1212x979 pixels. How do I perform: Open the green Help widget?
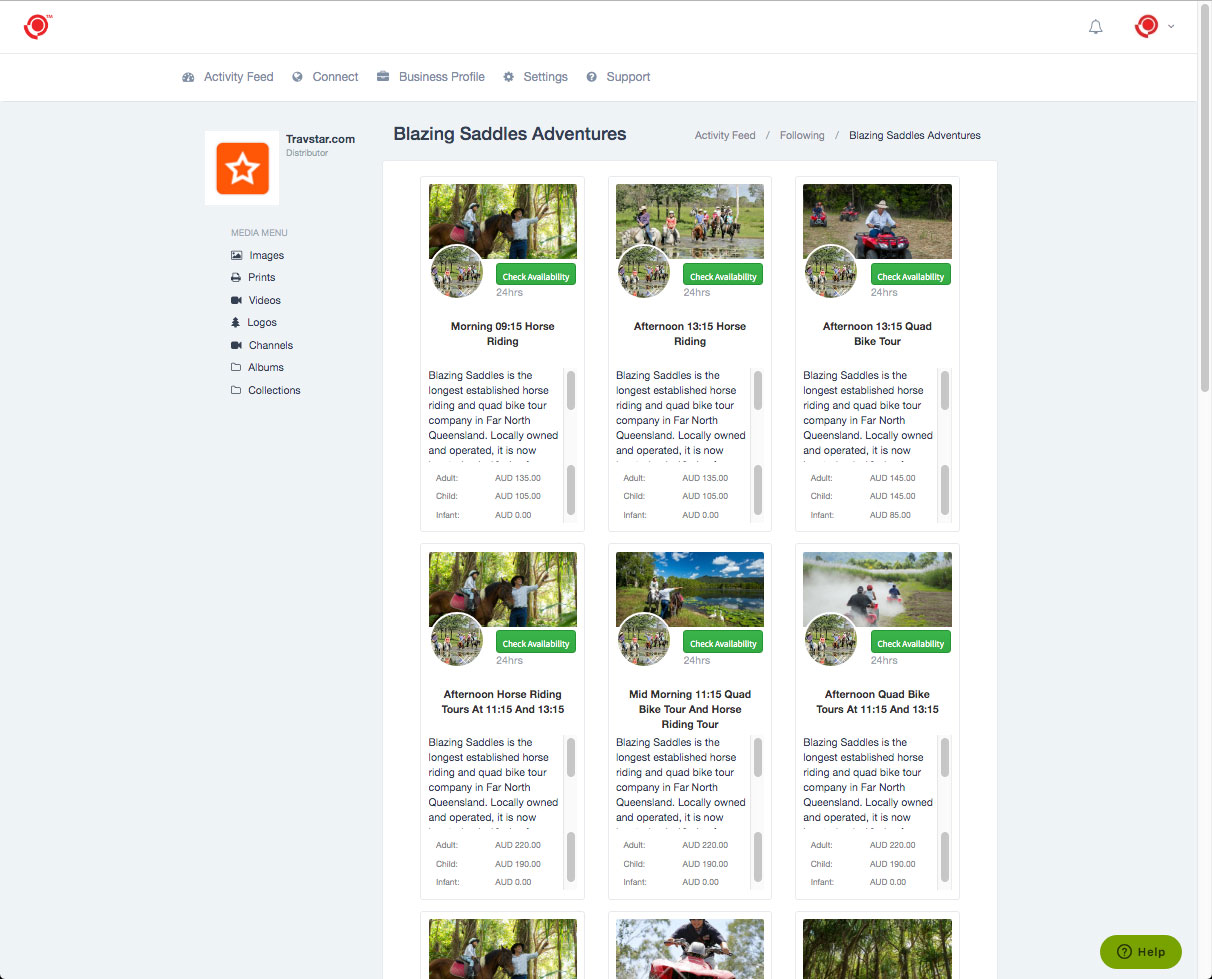(x=1141, y=951)
